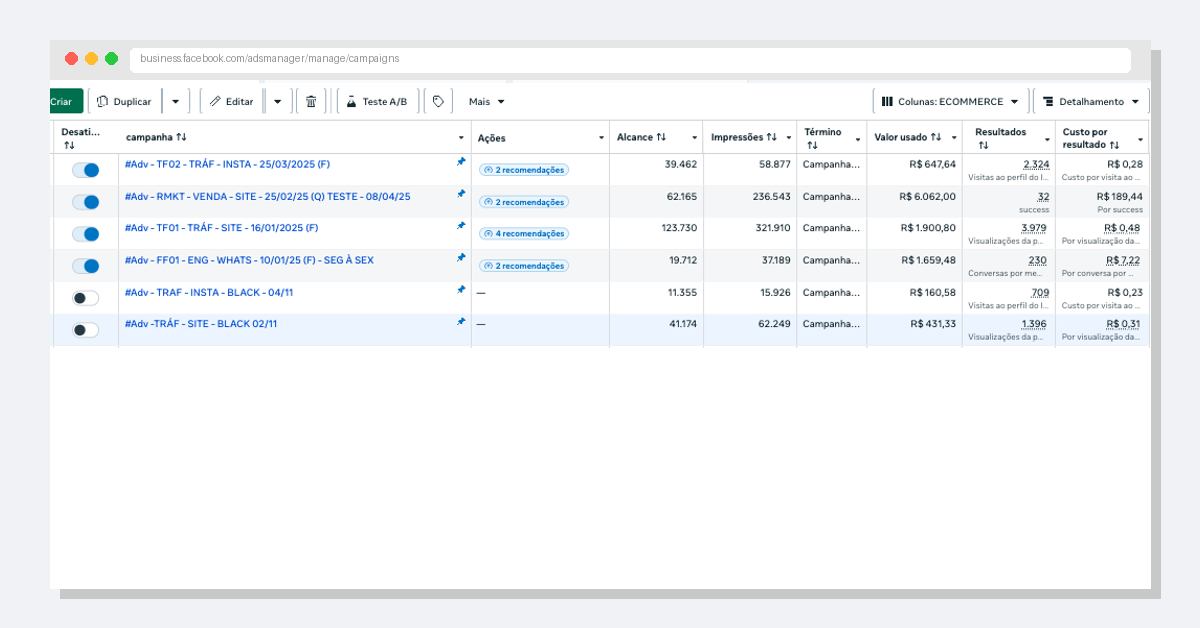Enable the TRÁF SITE BLACK 02/11 campaign

[x=86, y=330]
